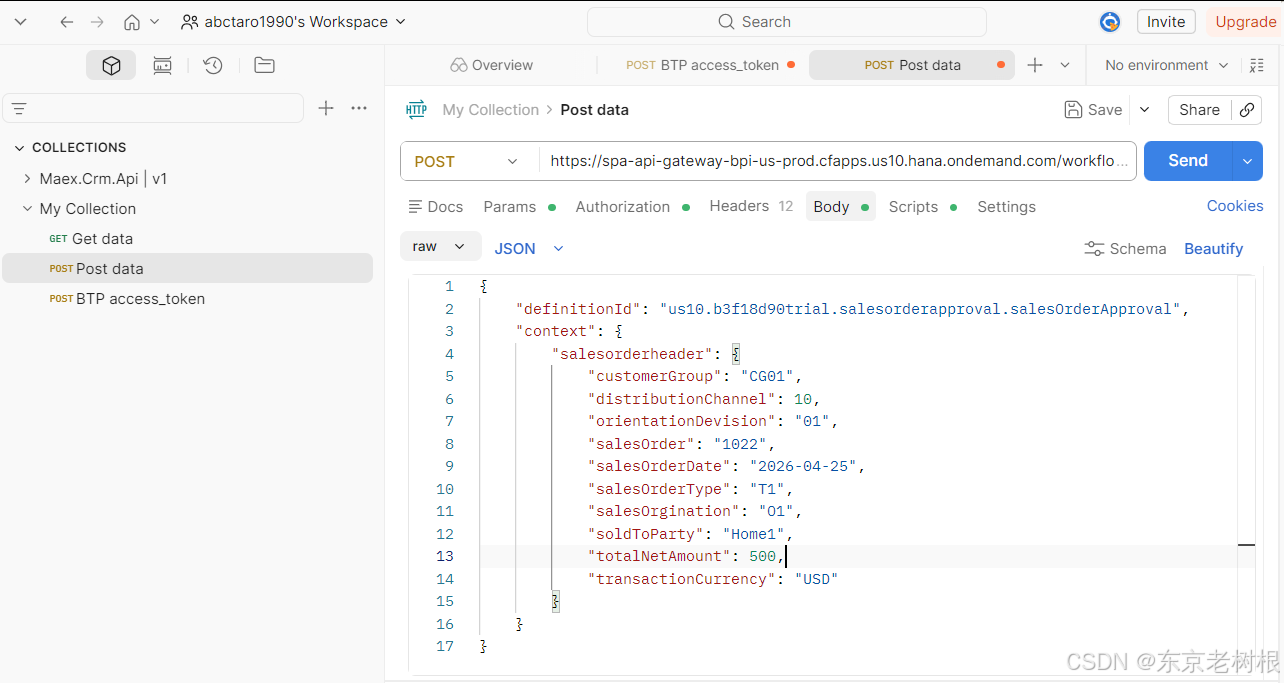Click the plus icon to create a collection

point(326,108)
